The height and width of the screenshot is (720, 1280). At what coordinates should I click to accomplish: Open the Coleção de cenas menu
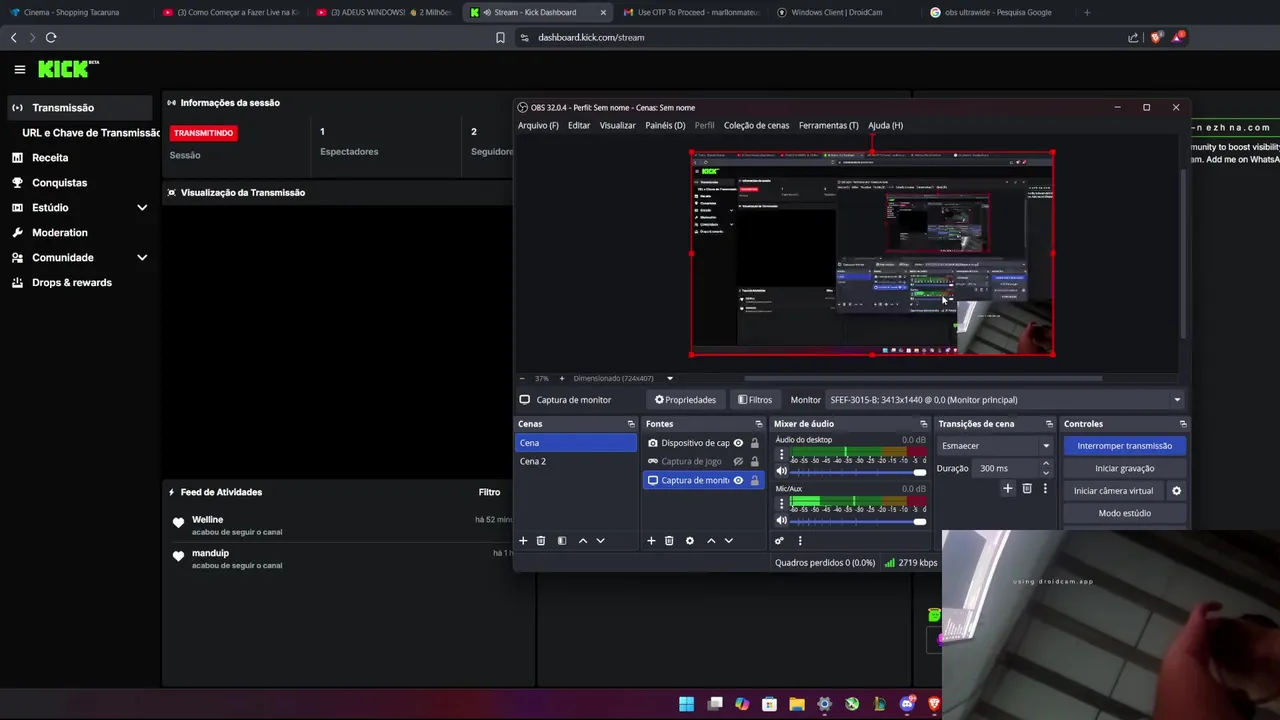click(x=756, y=125)
